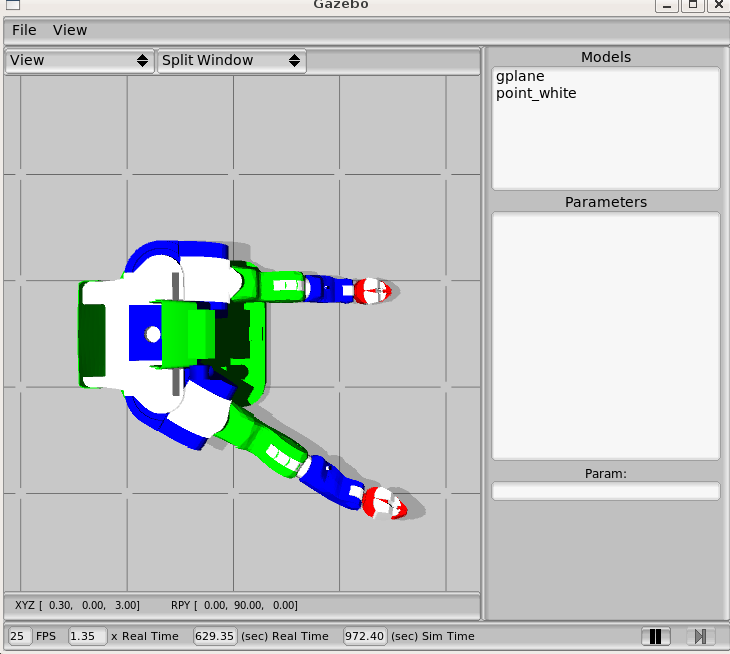Click the robot's lower red gripper tip

[385, 503]
